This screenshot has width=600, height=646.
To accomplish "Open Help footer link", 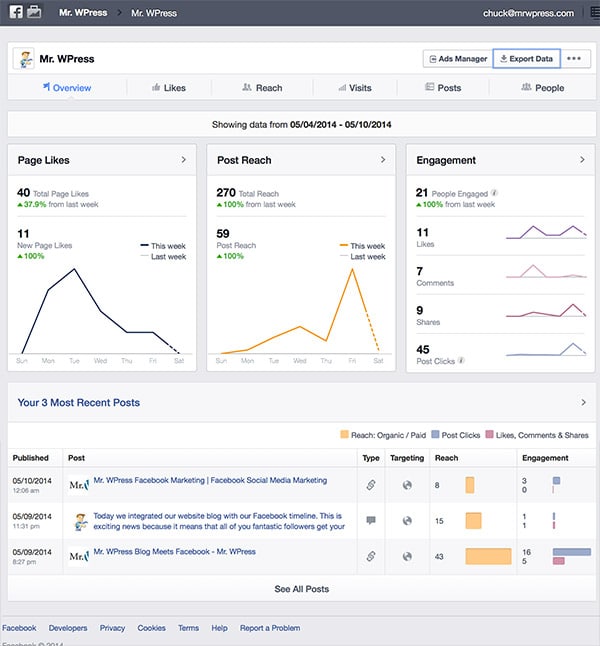I will pos(219,628).
